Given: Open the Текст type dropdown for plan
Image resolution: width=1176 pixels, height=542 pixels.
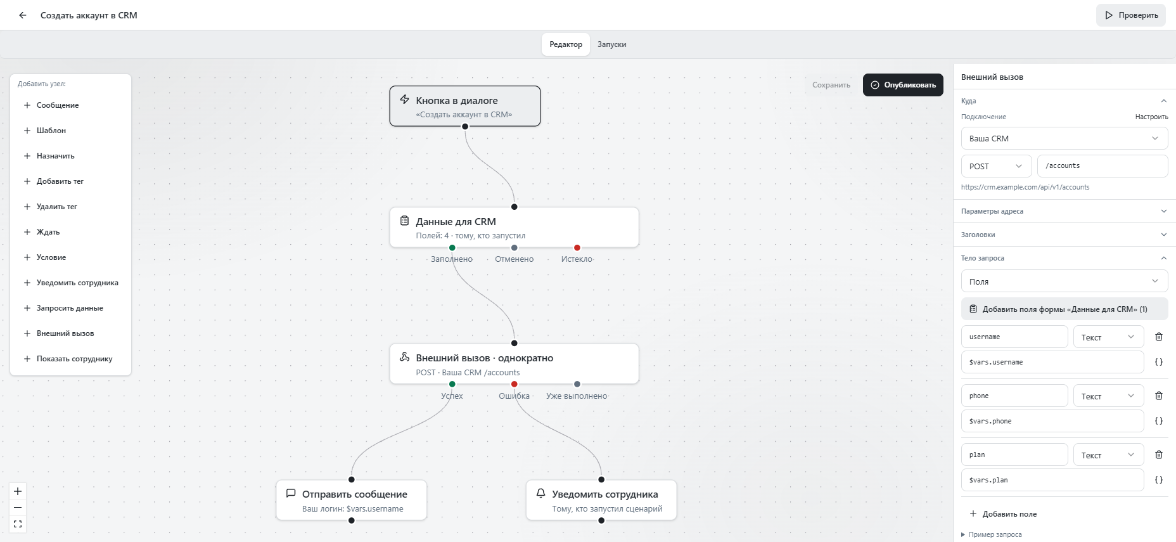Looking at the screenshot, I should (1108, 454).
